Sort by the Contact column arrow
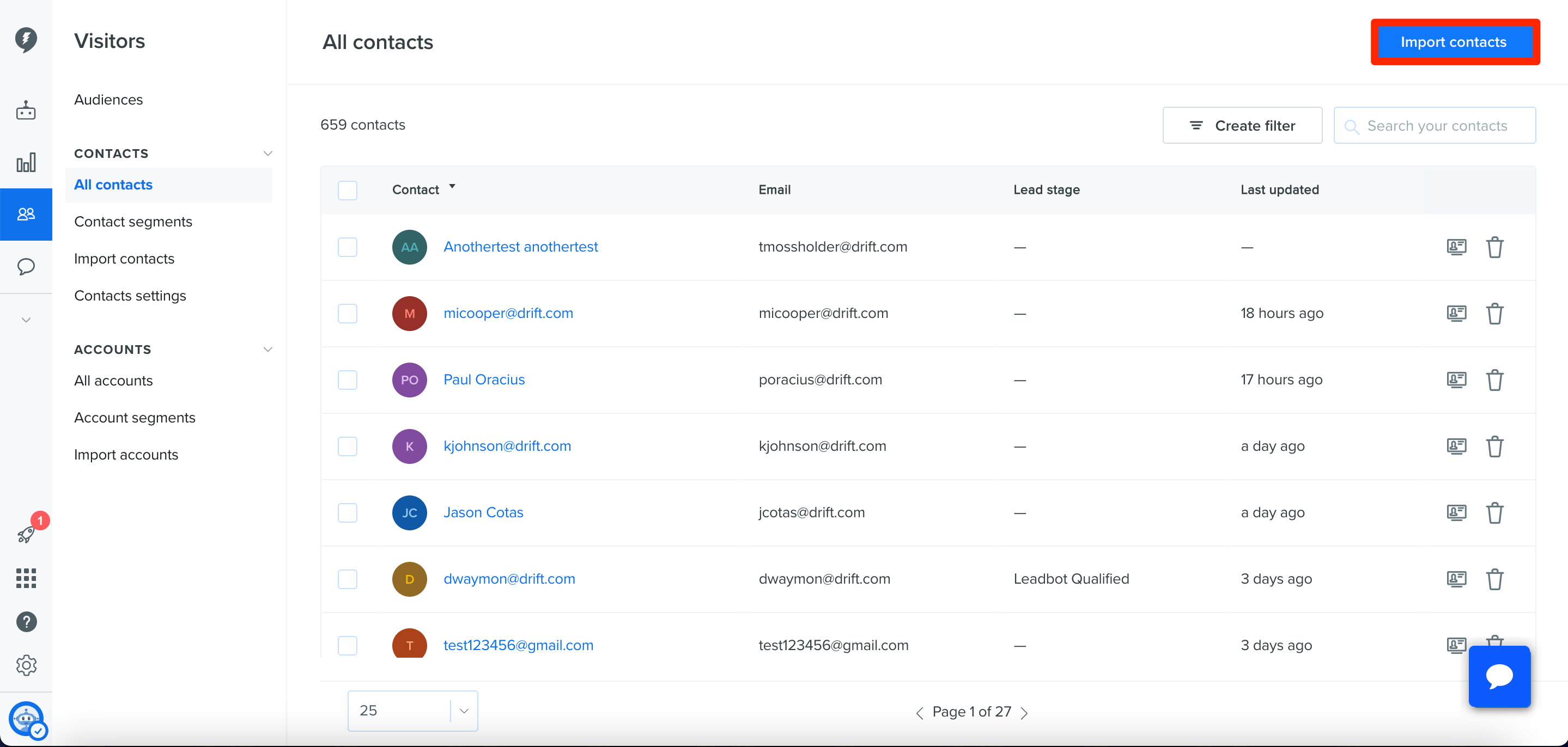The height and width of the screenshot is (747, 1568). coord(452,187)
